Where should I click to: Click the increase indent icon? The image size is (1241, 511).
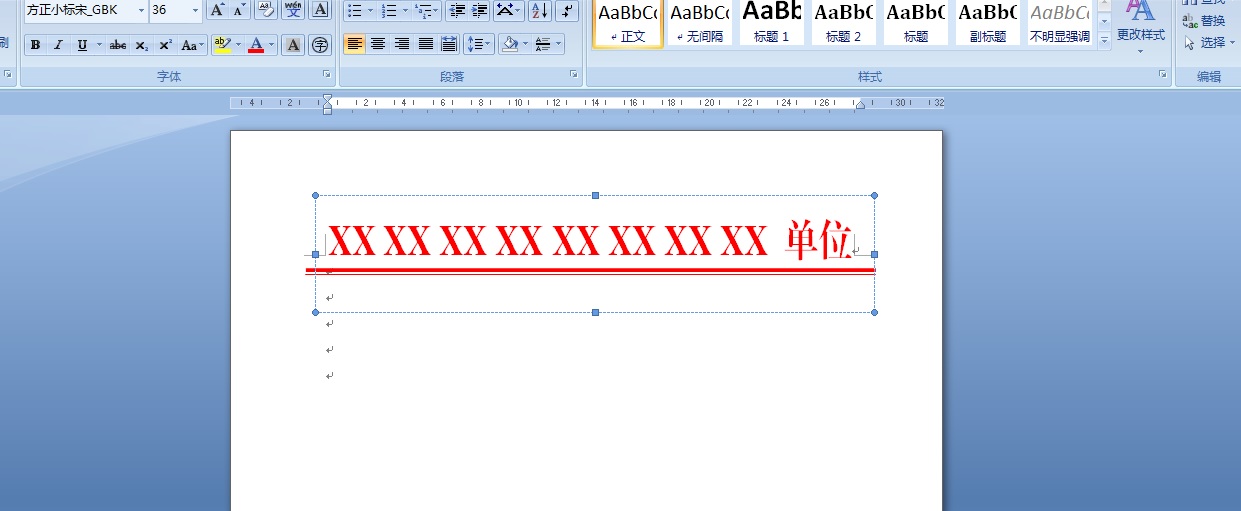point(480,10)
